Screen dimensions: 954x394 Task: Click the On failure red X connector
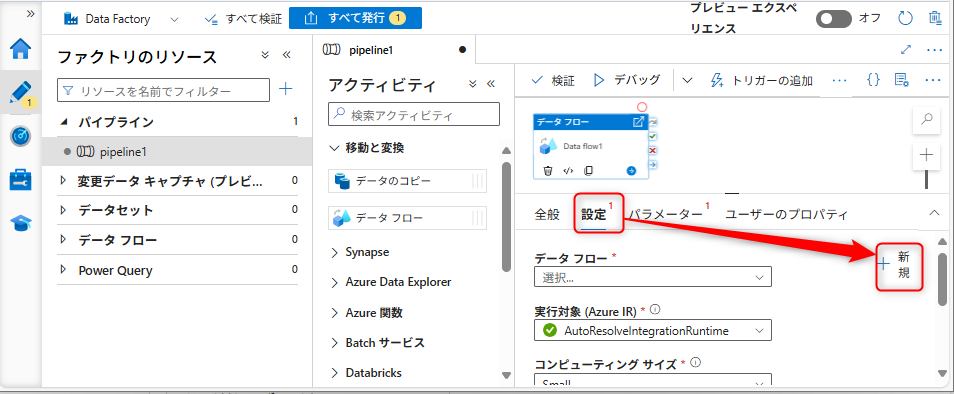653,150
